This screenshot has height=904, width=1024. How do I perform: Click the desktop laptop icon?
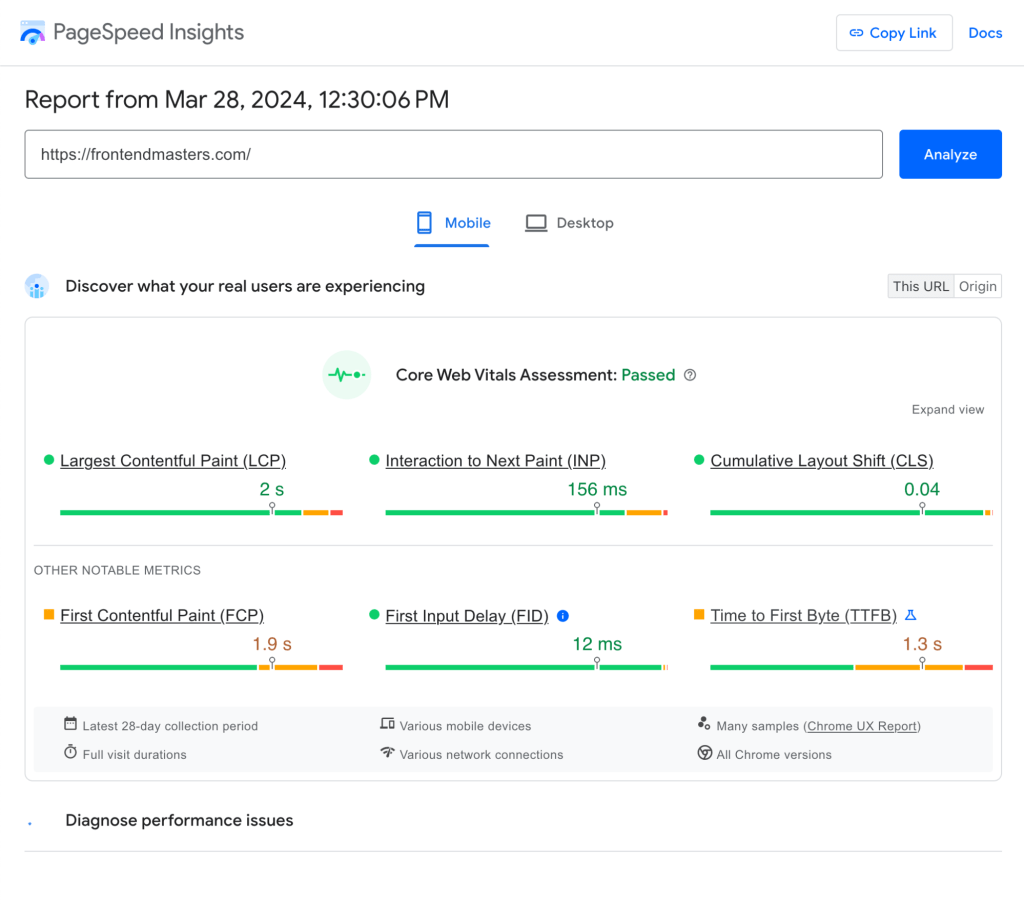(536, 223)
